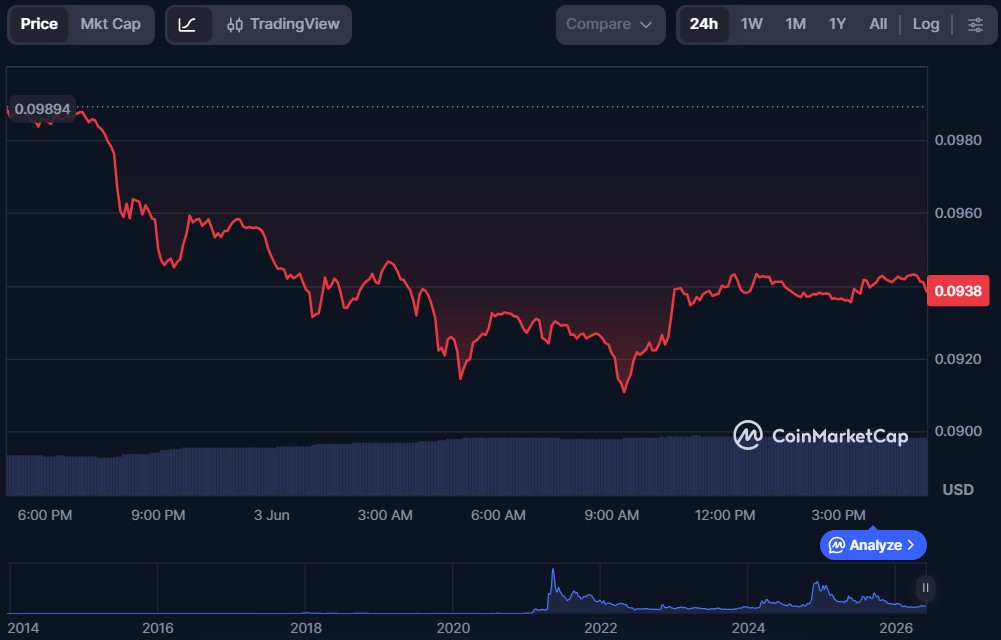The width and height of the screenshot is (1001, 640).
Task: Click 2016 on the history navigator
Action: pyautogui.click(x=158, y=629)
